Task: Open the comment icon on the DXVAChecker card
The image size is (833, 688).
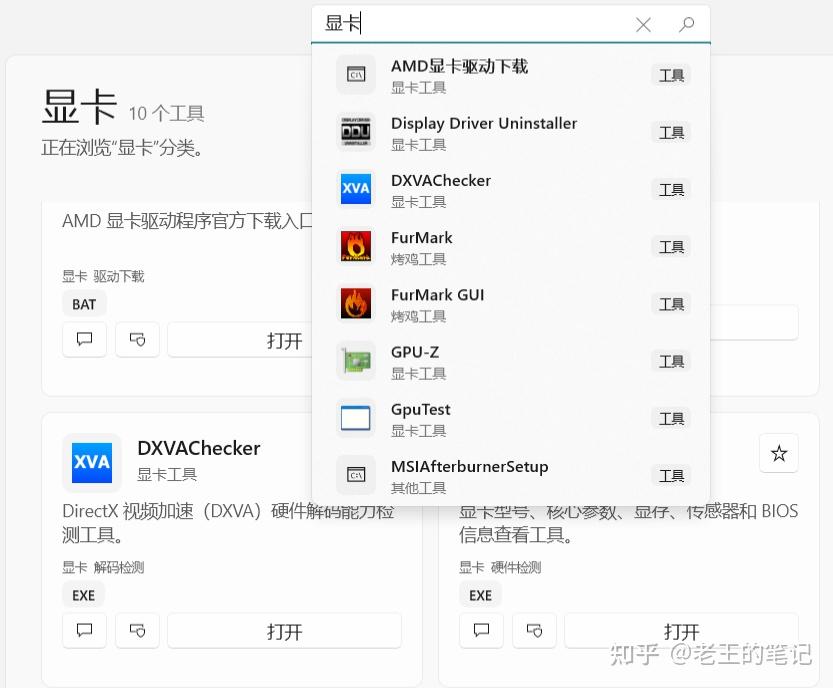Action: coord(84,631)
